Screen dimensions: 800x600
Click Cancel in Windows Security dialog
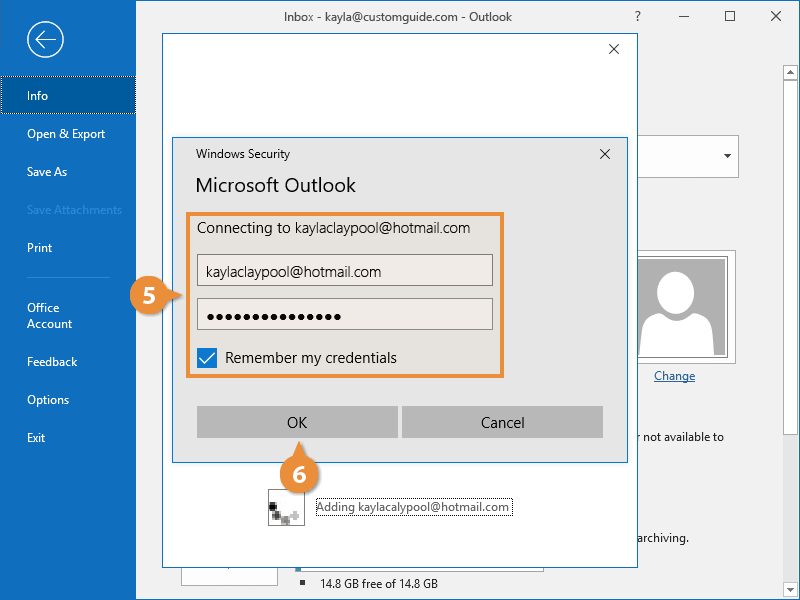click(503, 422)
